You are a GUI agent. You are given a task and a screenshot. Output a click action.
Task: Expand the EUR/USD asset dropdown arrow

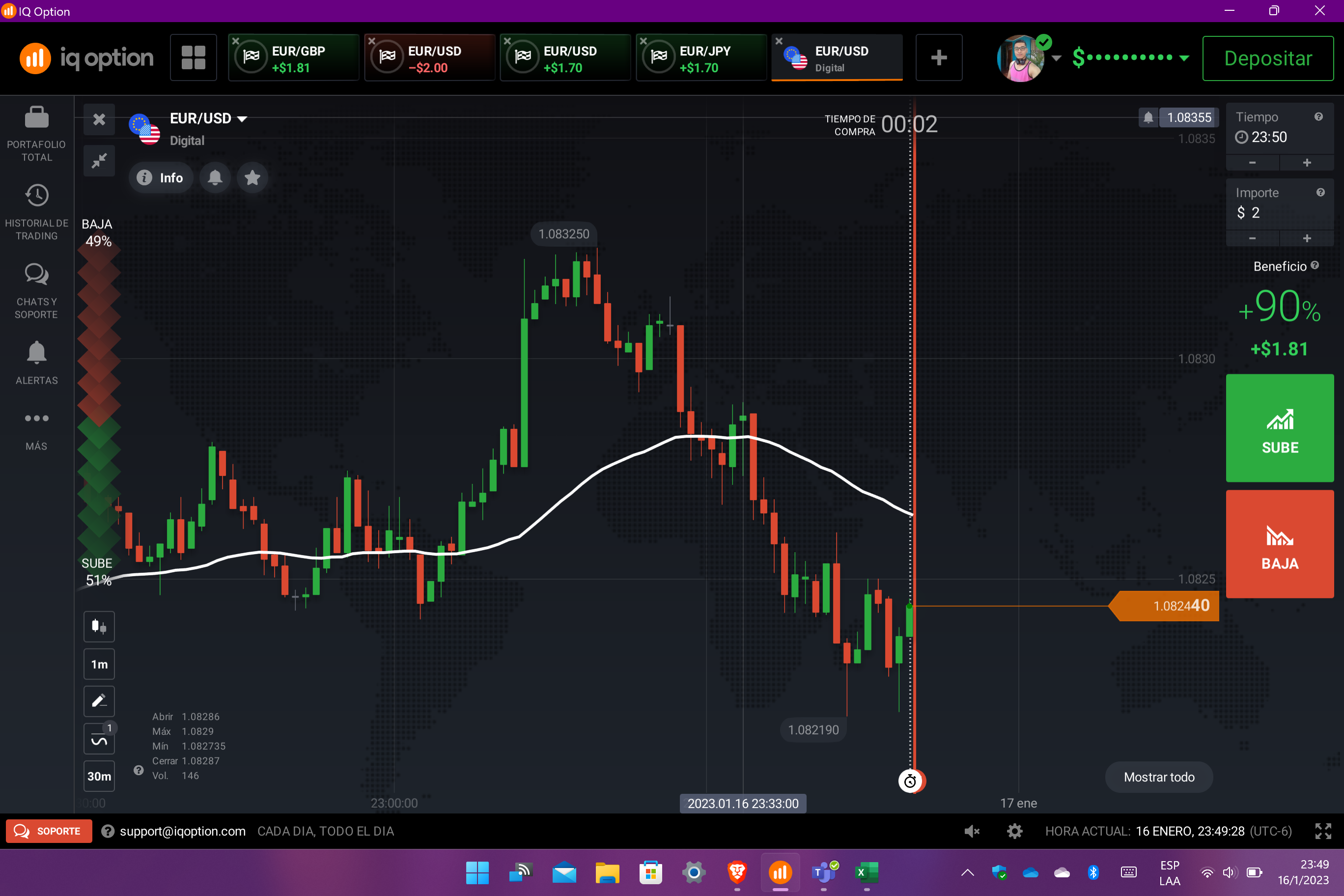(x=242, y=119)
